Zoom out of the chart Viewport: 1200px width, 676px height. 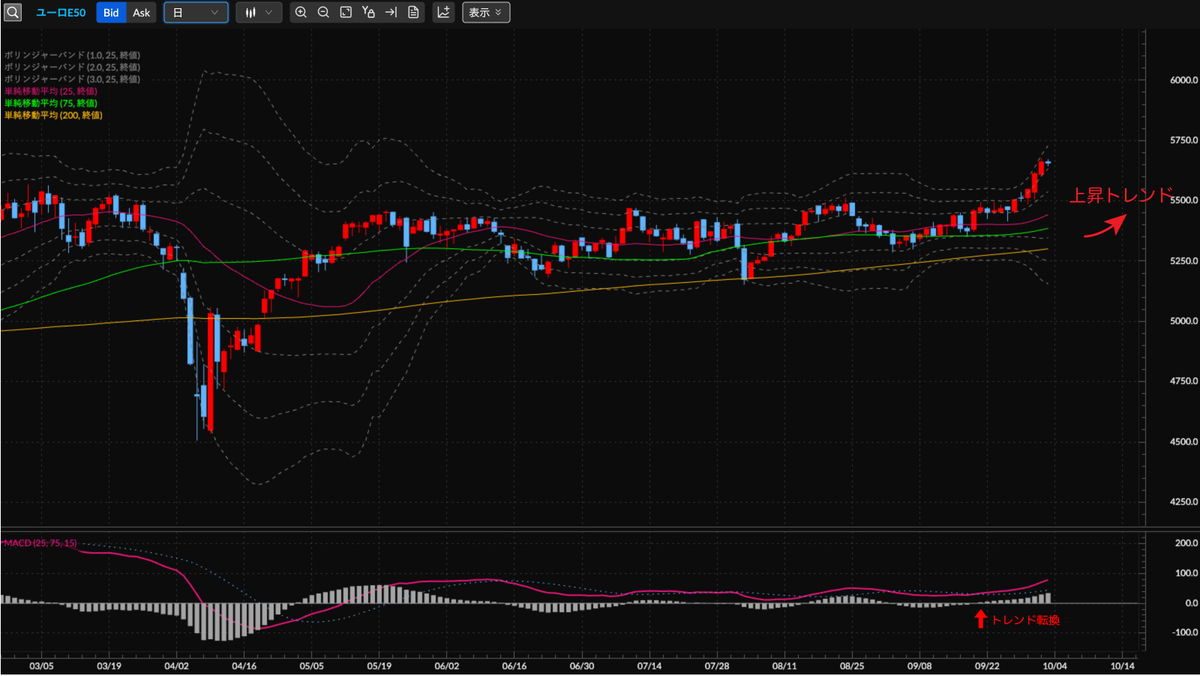point(323,13)
